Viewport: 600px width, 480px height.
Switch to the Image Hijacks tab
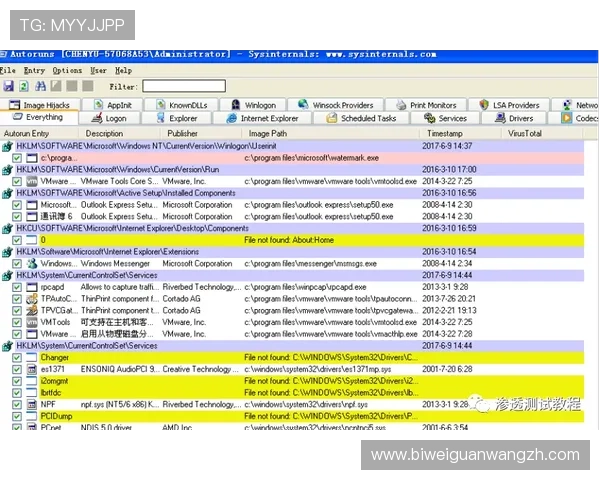(40, 104)
